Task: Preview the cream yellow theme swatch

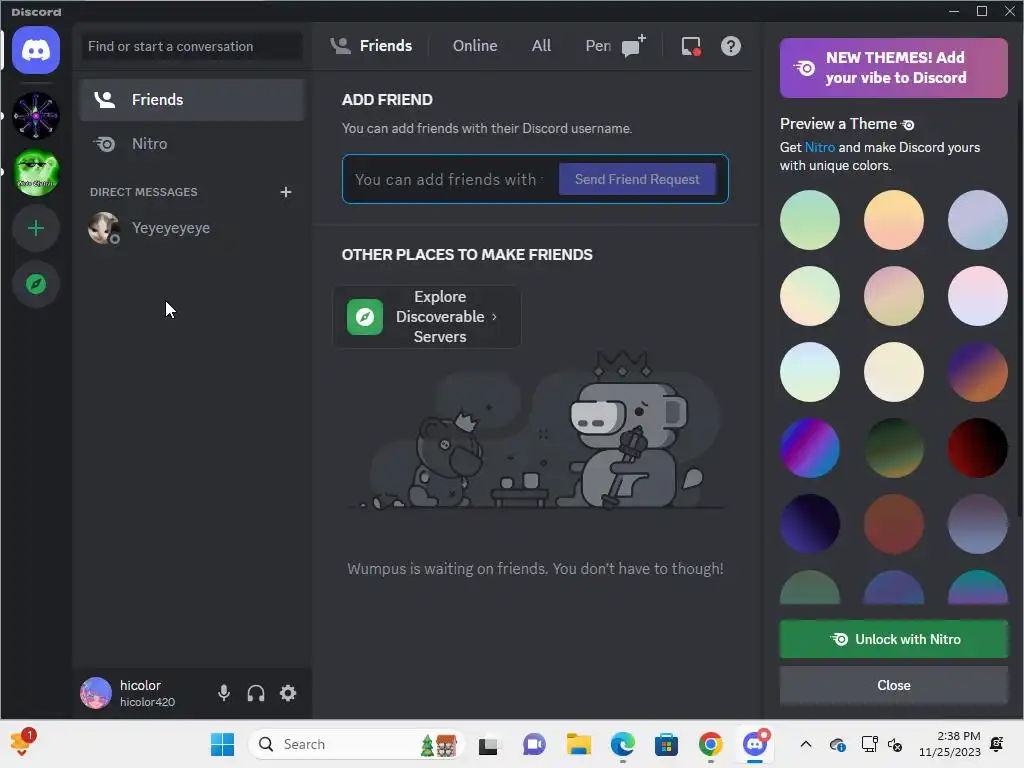Action: pyautogui.click(x=893, y=372)
